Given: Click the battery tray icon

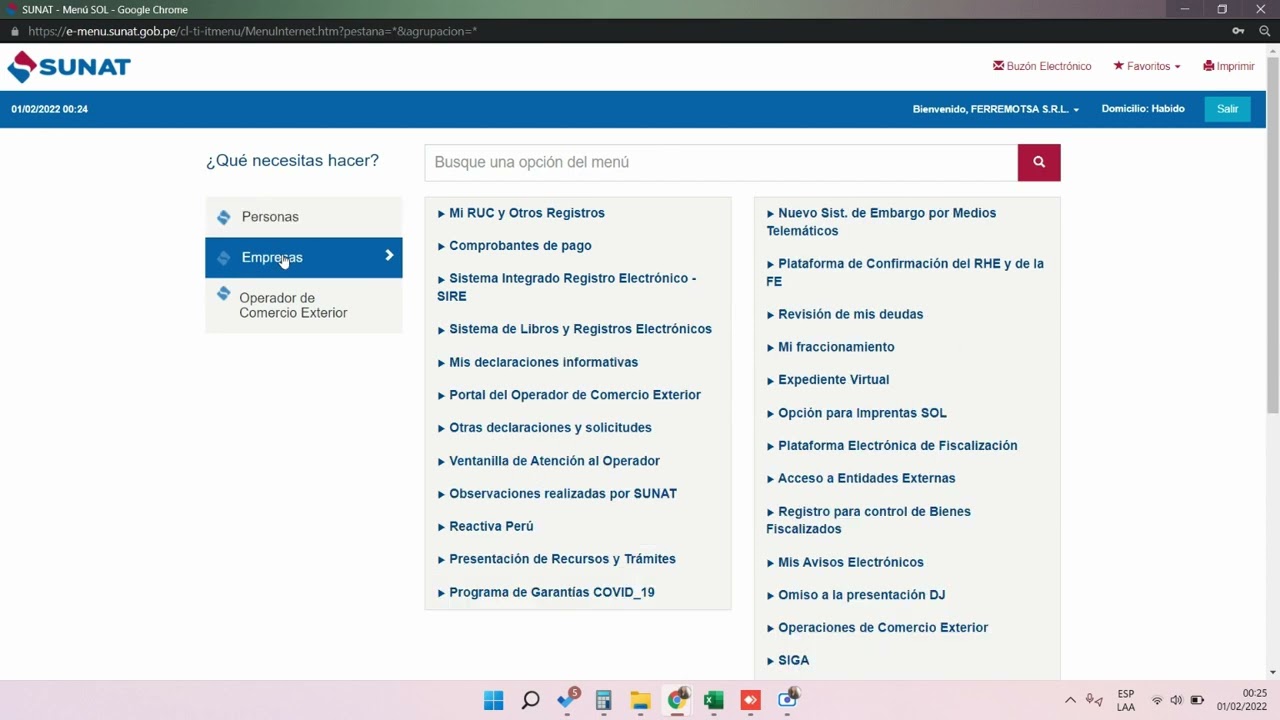Looking at the screenshot, I should [x=1197, y=700].
